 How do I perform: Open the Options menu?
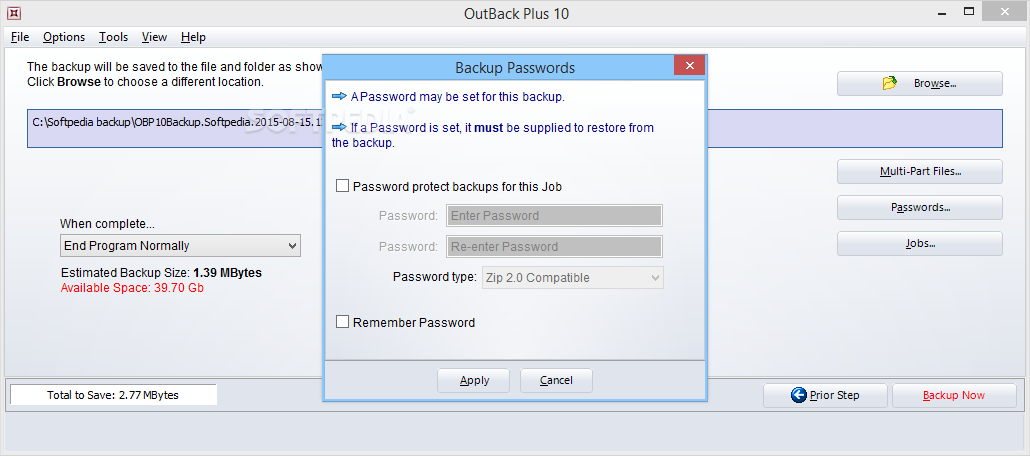(64, 37)
